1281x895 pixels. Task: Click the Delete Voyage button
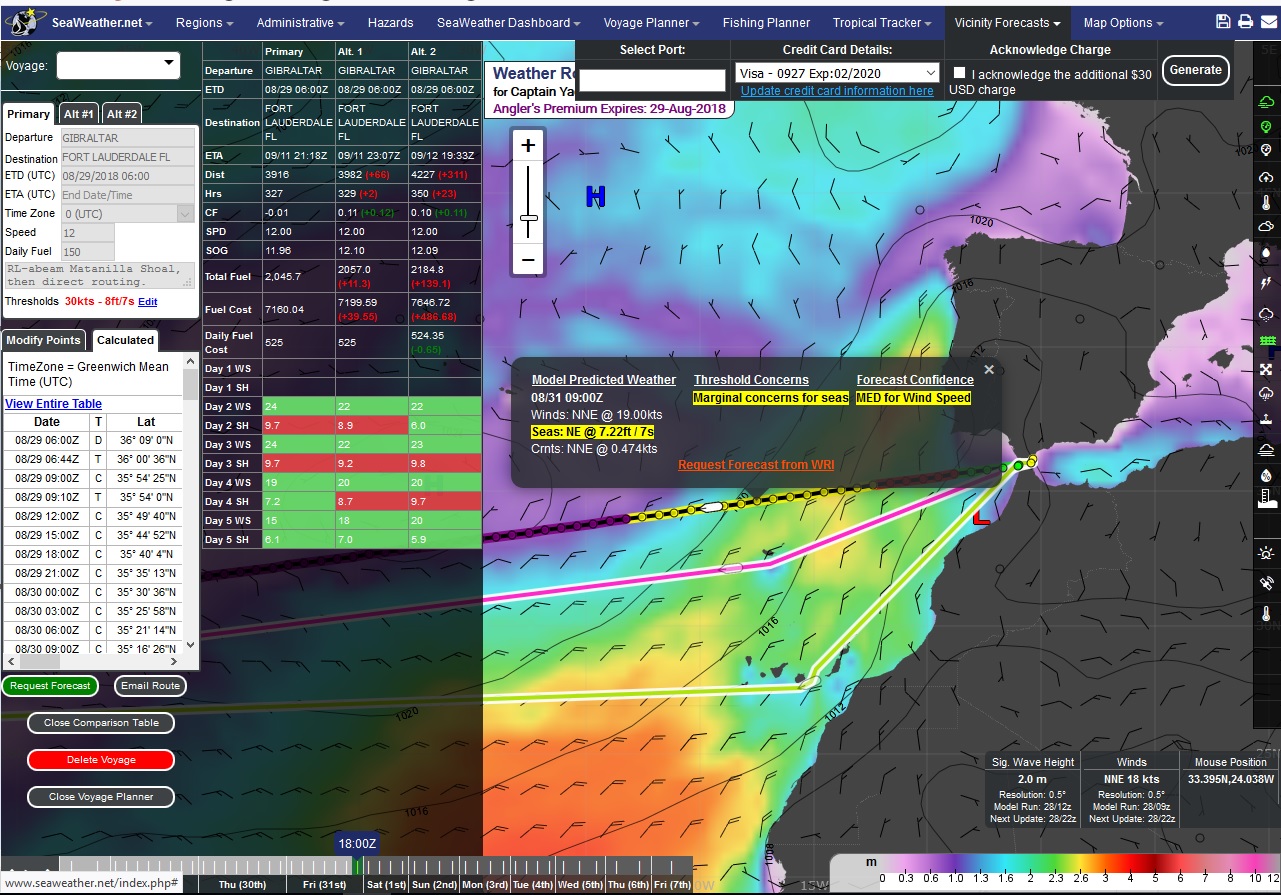[x=101, y=760]
